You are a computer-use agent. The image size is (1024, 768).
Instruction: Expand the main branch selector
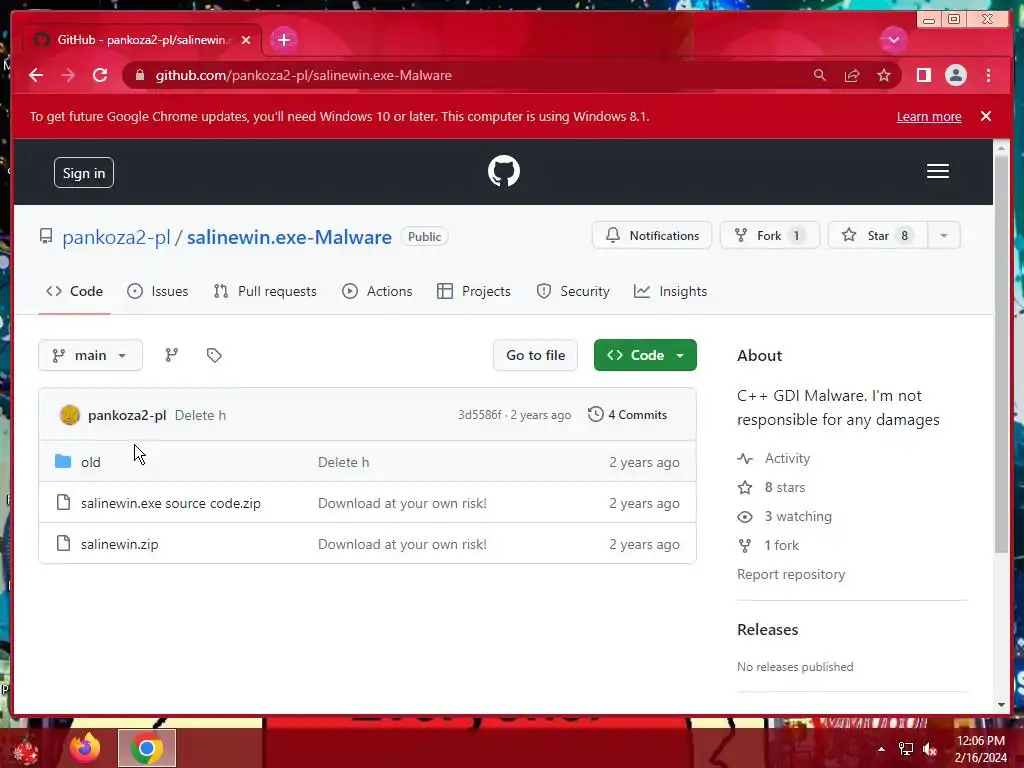(90, 355)
